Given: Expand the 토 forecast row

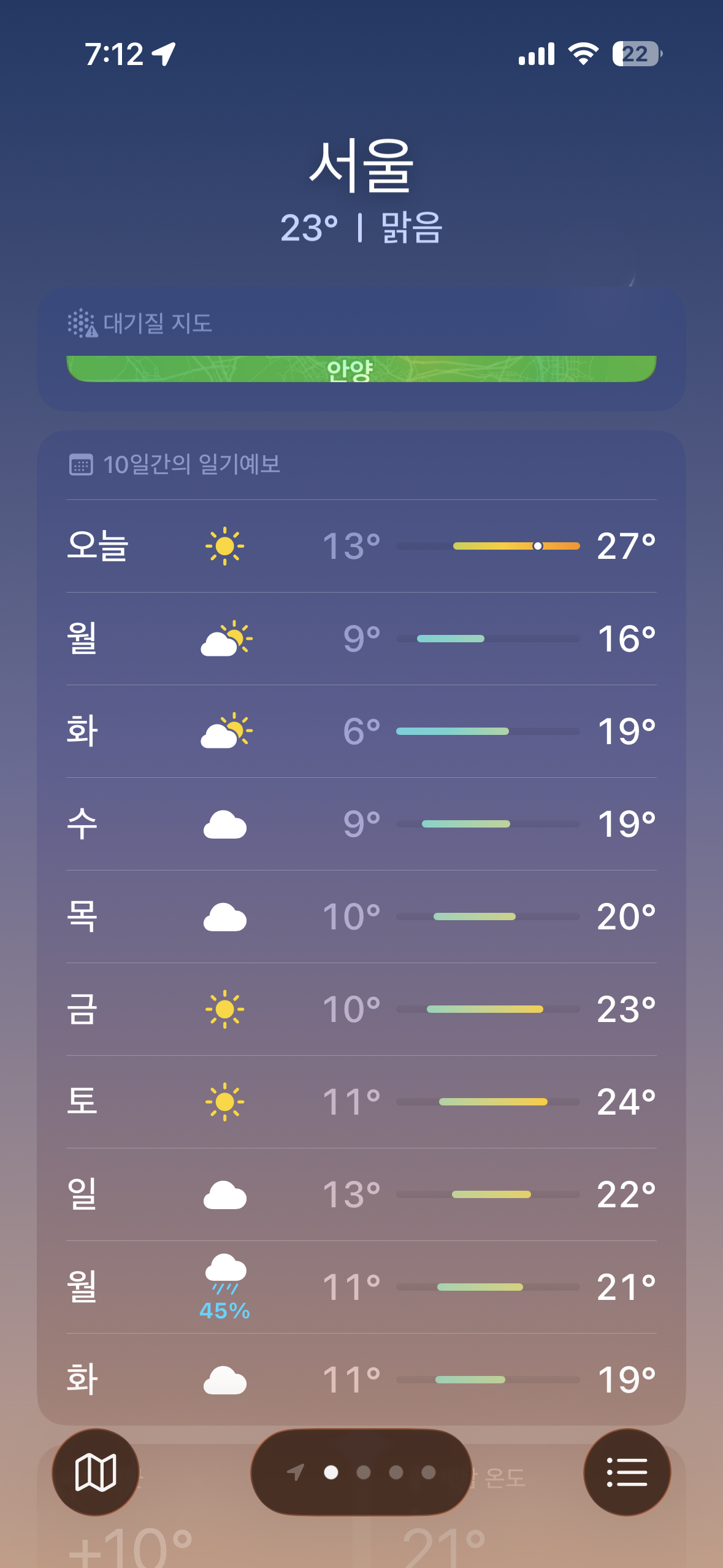Looking at the screenshot, I should point(82,1102).
